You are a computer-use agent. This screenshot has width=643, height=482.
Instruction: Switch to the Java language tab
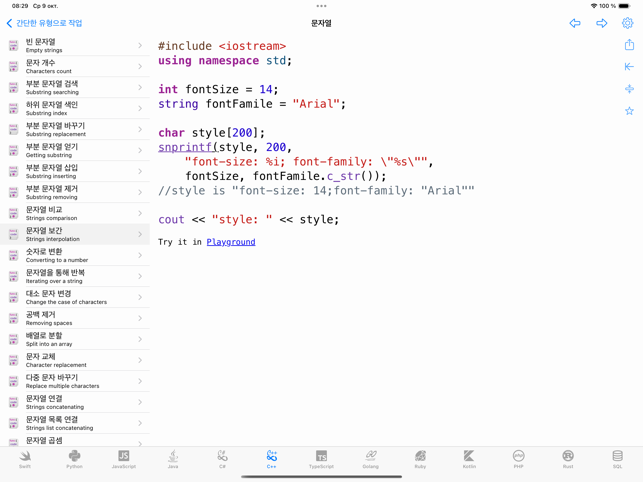point(173,459)
